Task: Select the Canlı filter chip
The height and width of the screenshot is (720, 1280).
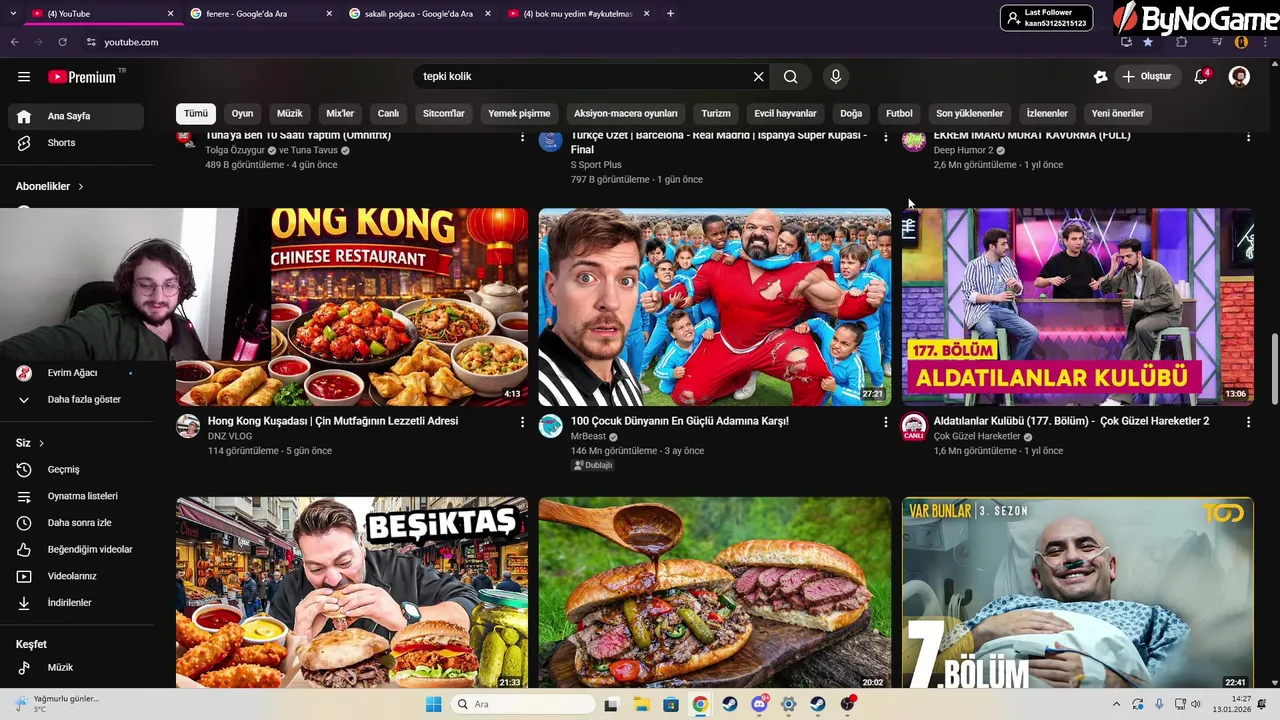Action: click(388, 113)
